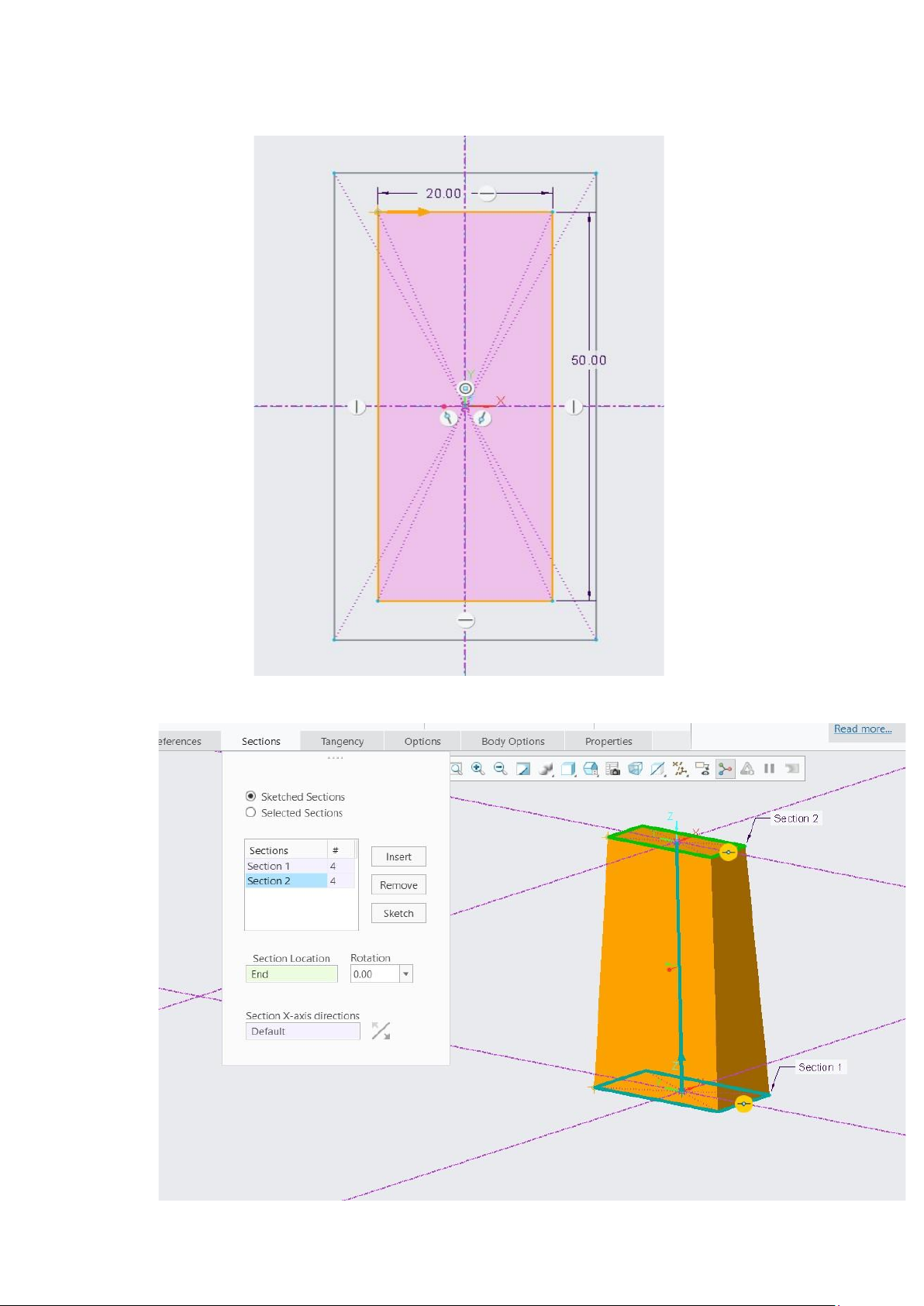Screen dimensions: 924x1306
Task: Click the Sections column header
Action: pos(286,850)
